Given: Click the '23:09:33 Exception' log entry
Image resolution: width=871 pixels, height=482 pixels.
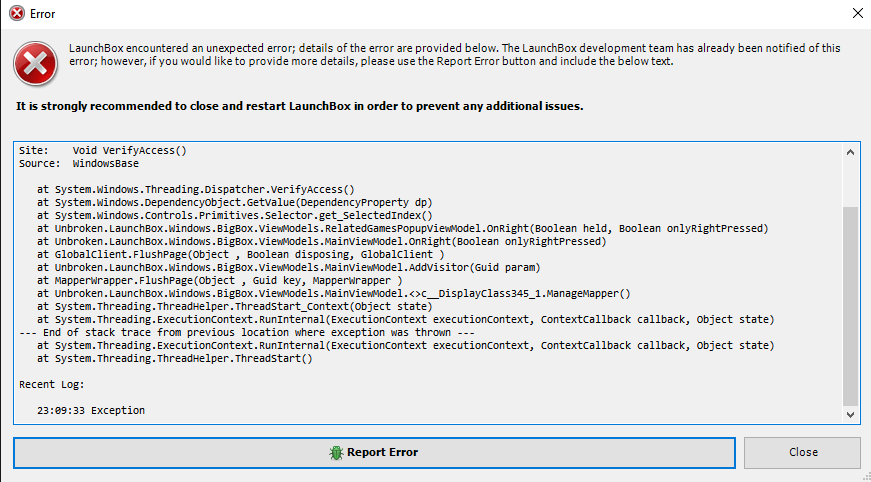Looking at the screenshot, I should point(91,410).
